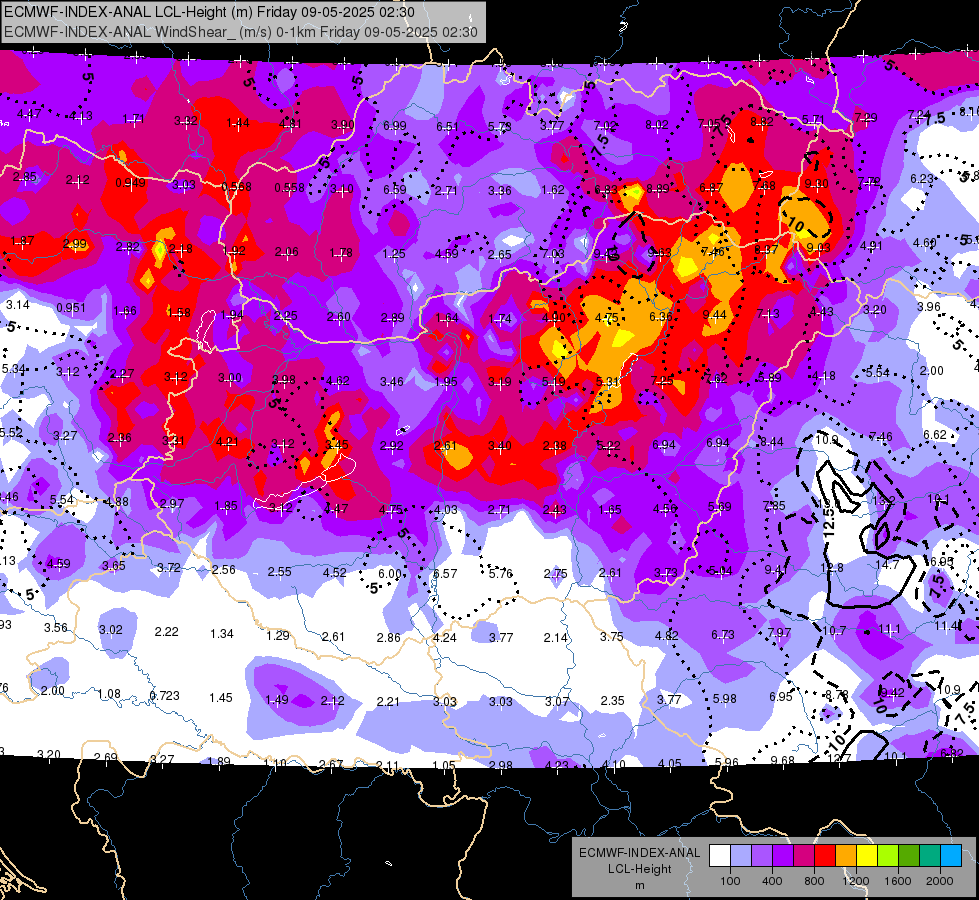
Task: Click the wind shear value 9.03
Action: (819, 247)
